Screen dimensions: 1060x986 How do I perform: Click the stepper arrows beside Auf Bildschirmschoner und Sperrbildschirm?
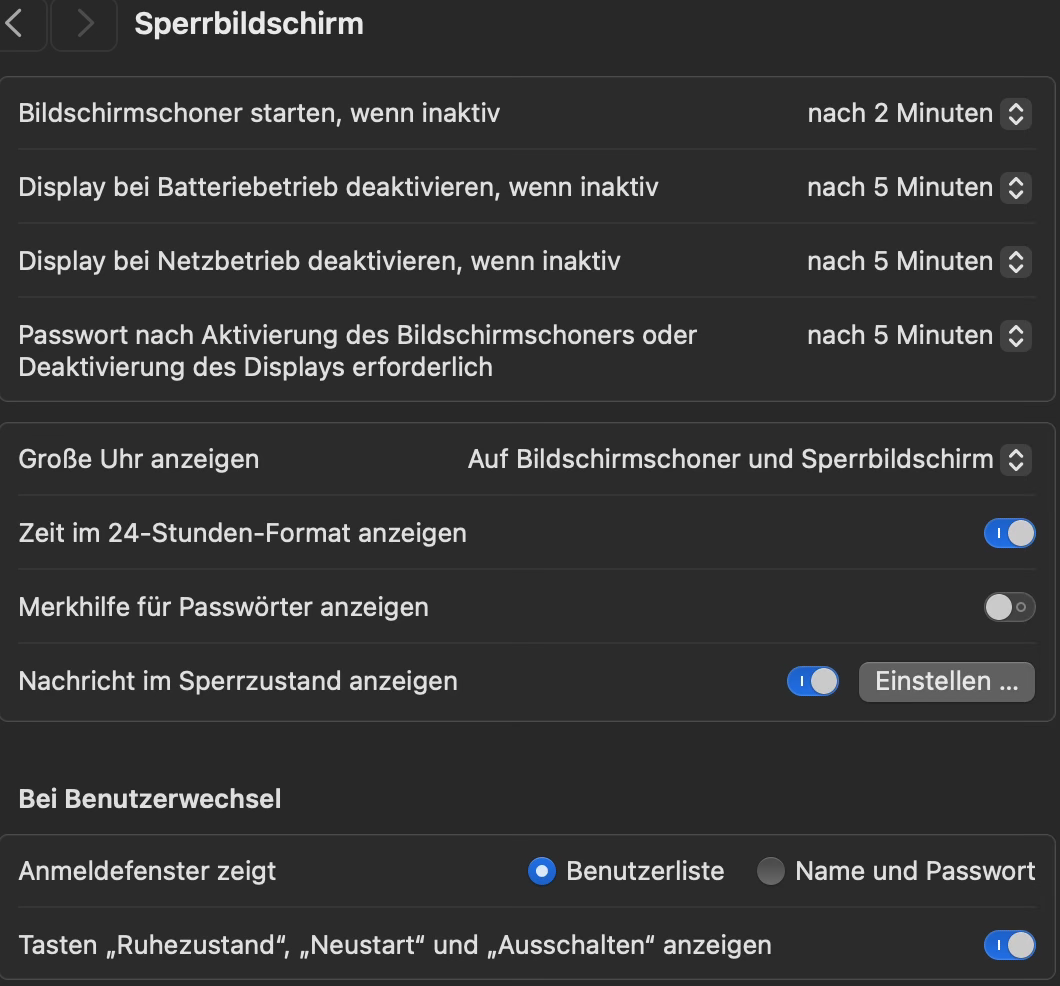tap(1016, 459)
